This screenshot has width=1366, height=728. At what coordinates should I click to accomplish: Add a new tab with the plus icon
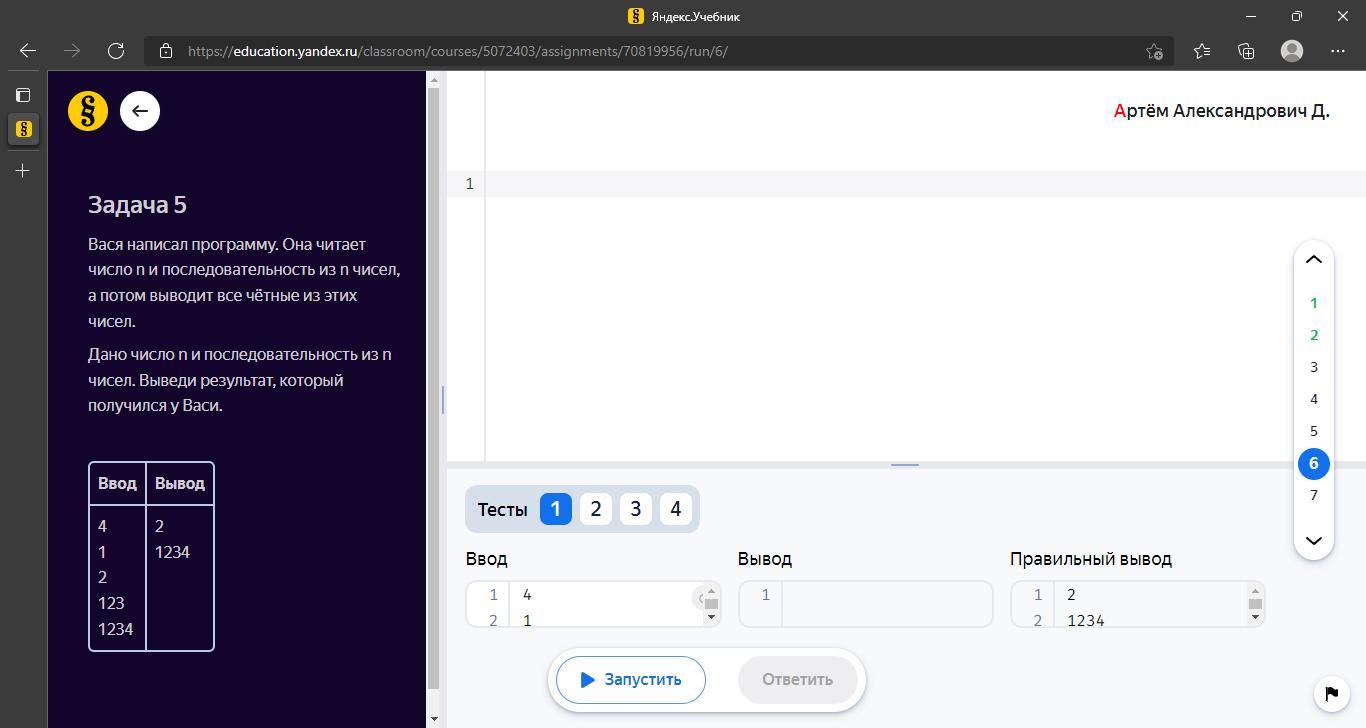(x=23, y=171)
